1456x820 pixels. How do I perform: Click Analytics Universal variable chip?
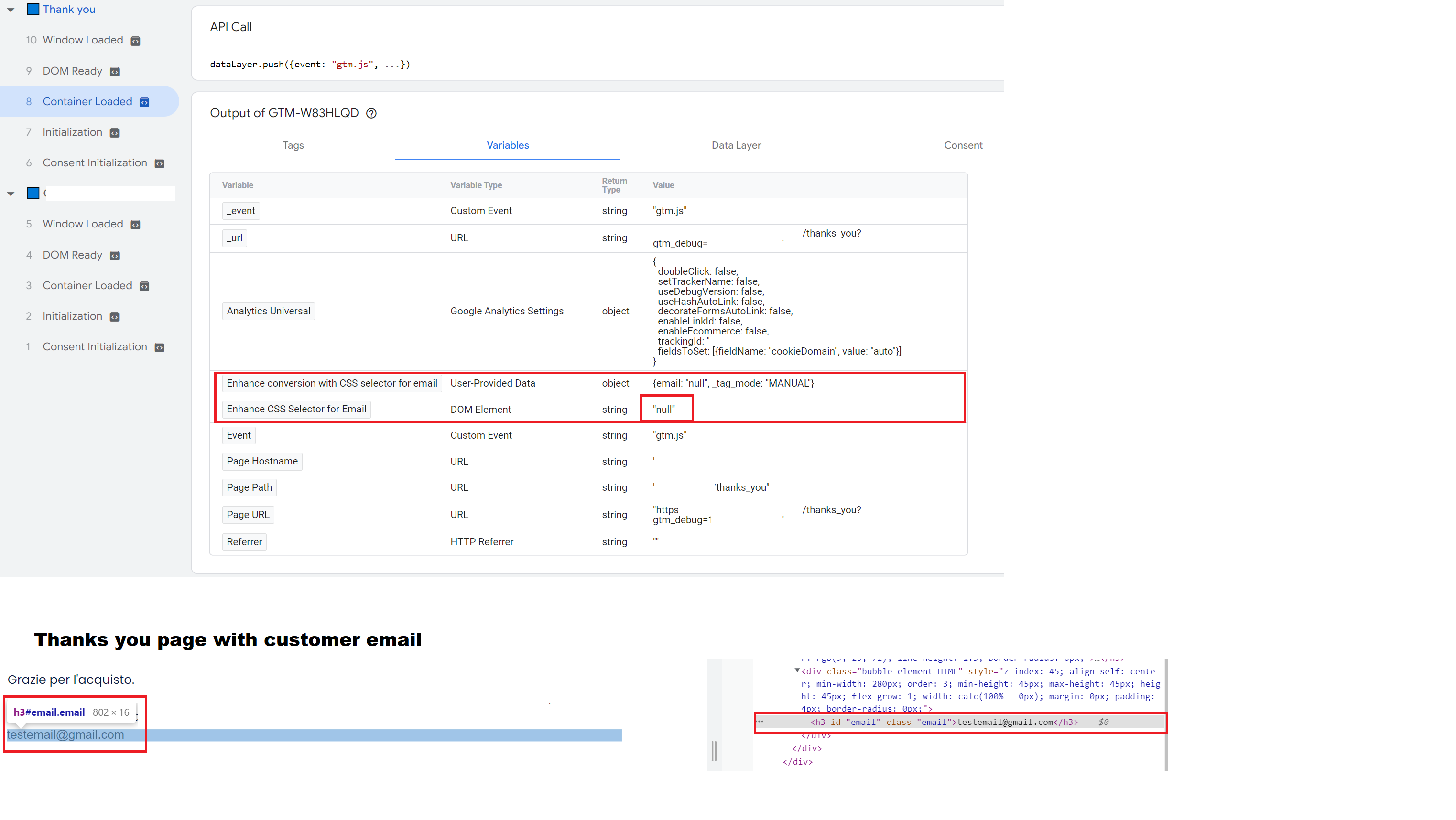click(x=269, y=311)
